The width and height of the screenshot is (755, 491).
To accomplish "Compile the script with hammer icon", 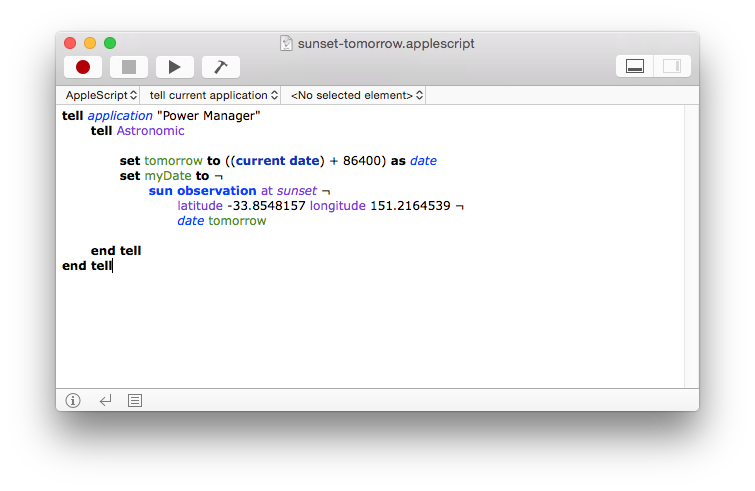I will 221,67.
